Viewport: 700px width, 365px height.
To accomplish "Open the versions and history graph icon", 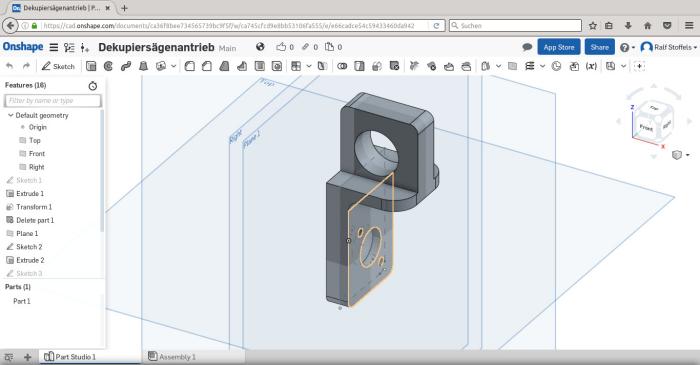I will coord(69,47).
